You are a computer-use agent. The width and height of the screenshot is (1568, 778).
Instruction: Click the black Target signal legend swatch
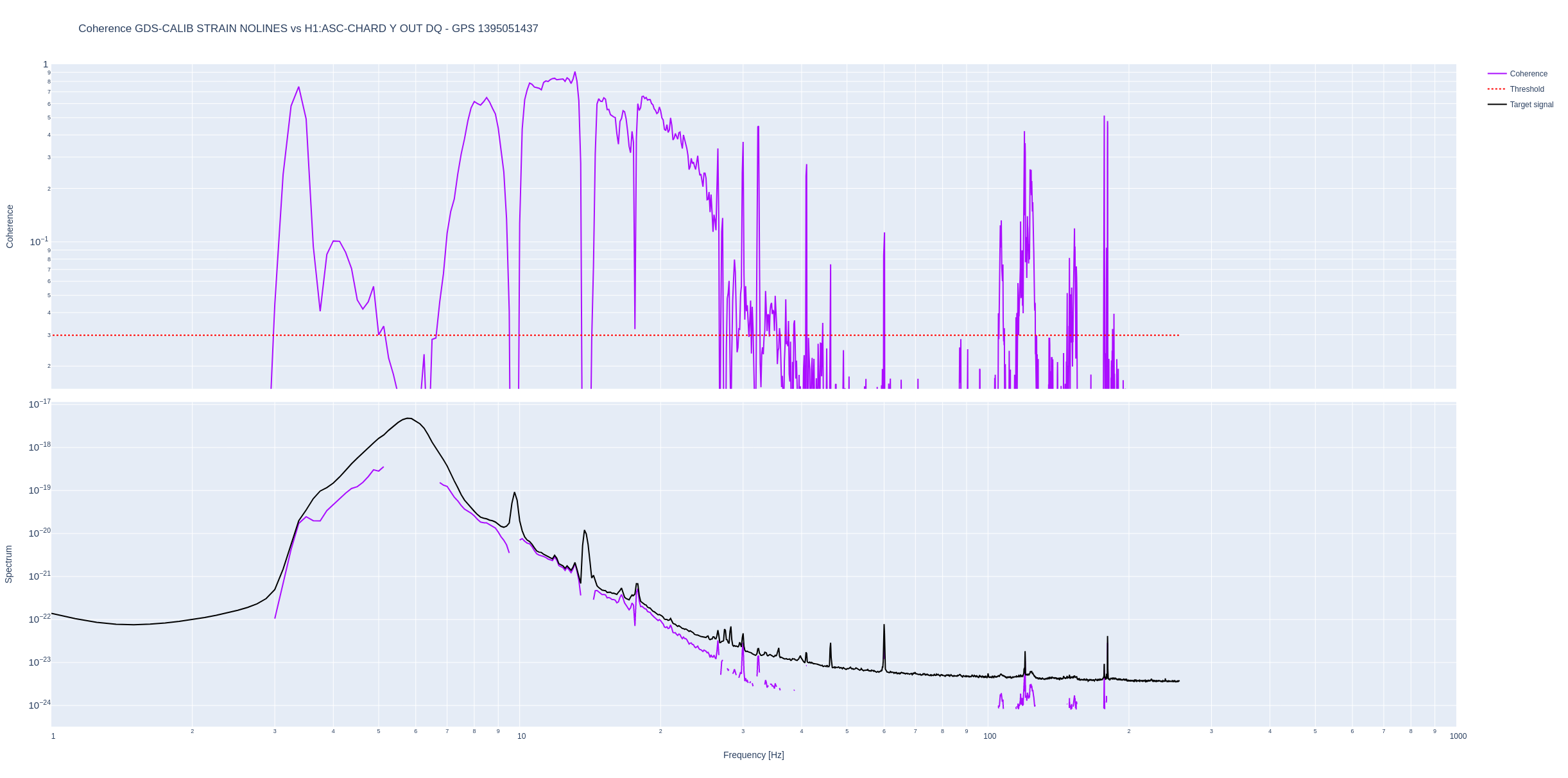(x=1497, y=105)
